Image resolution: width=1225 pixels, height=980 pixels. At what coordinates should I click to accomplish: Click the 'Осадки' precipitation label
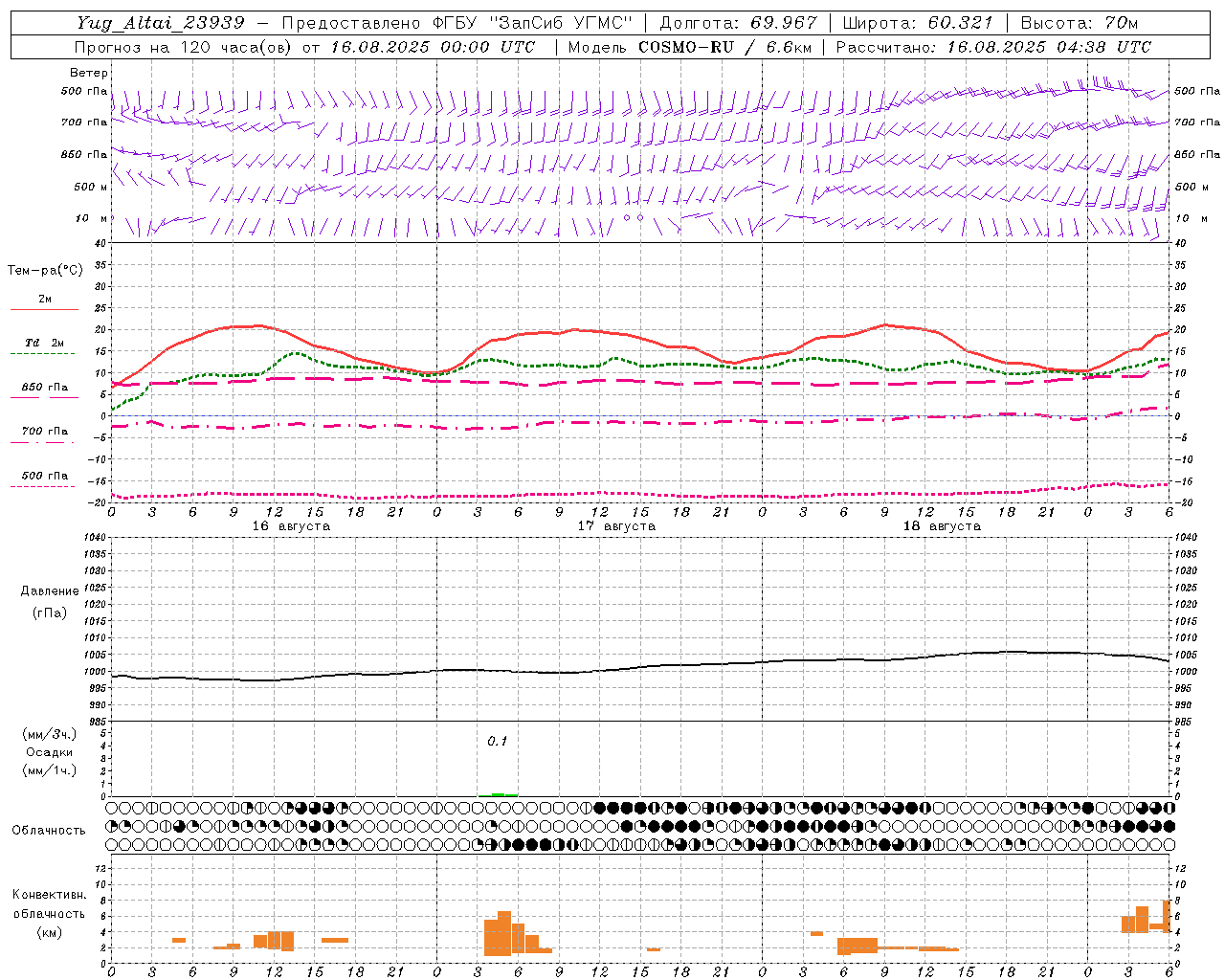[x=50, y=752]
